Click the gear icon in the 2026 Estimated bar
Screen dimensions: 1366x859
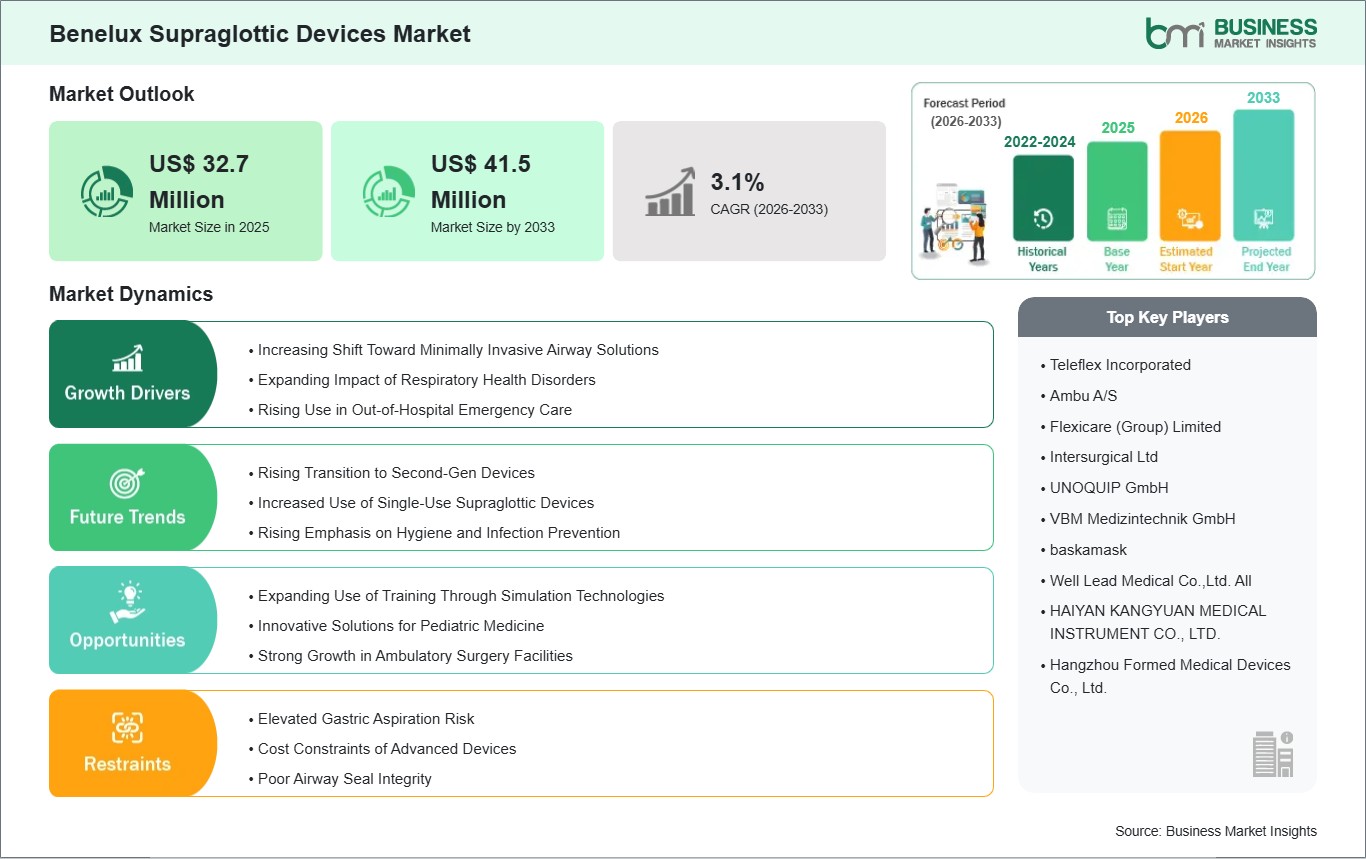click(1190, 219)
